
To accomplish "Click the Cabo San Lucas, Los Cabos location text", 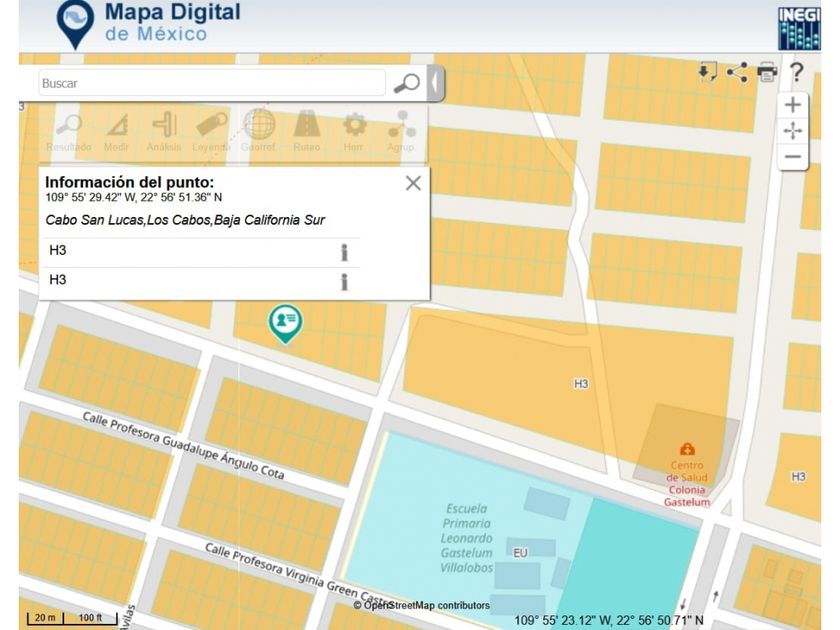I will tap(185, 220).
